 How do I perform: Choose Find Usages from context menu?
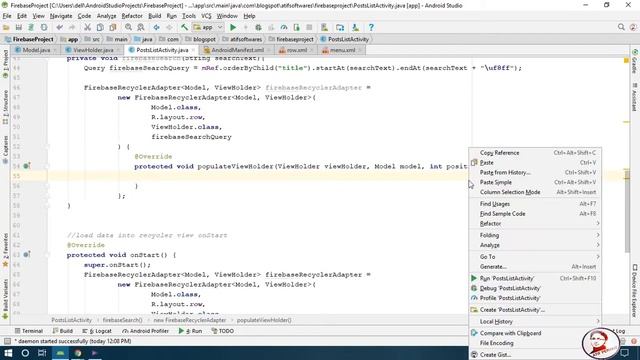535,204
